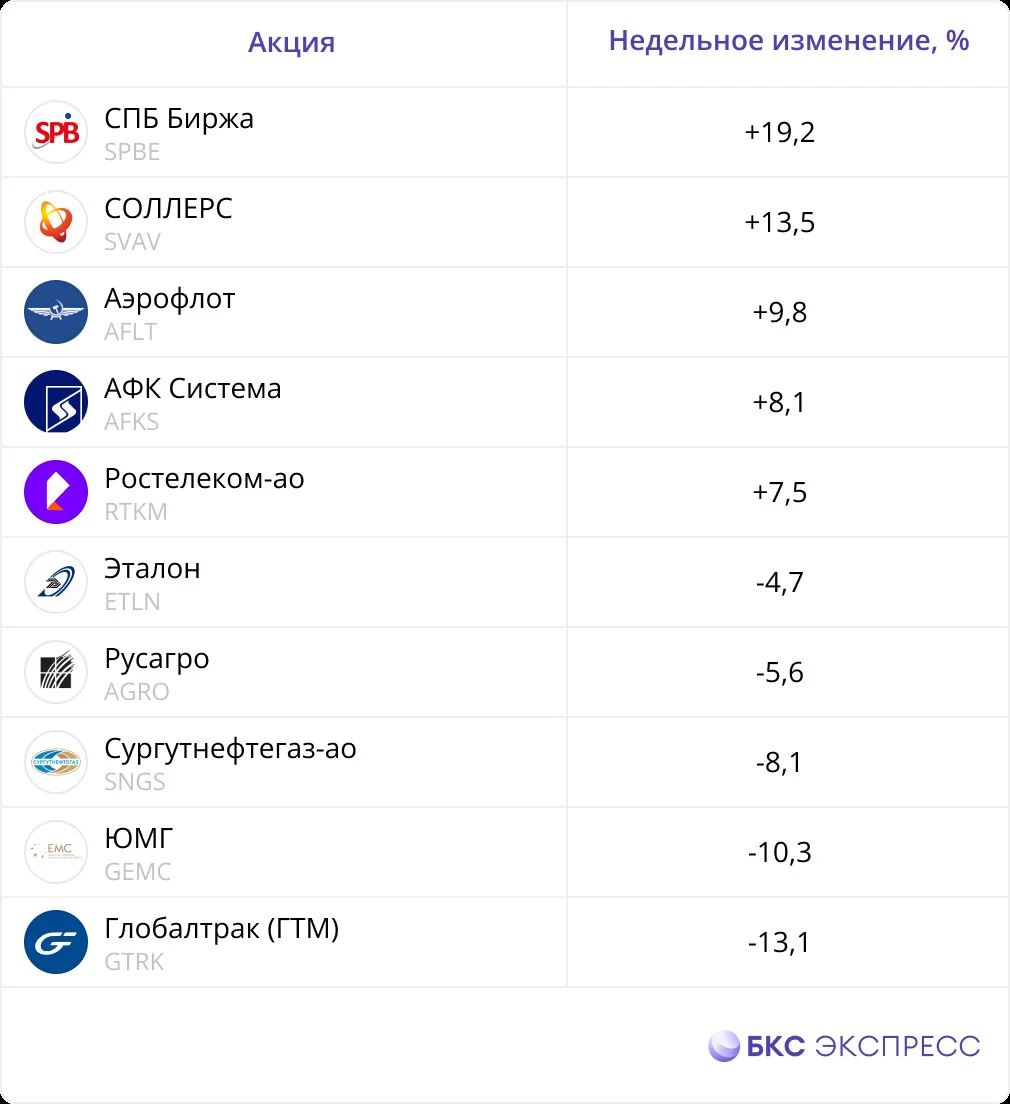This screenshot has height=1104, width=1010.
Task: Click the АФК Система logo icon
Action: pos(56,402)
